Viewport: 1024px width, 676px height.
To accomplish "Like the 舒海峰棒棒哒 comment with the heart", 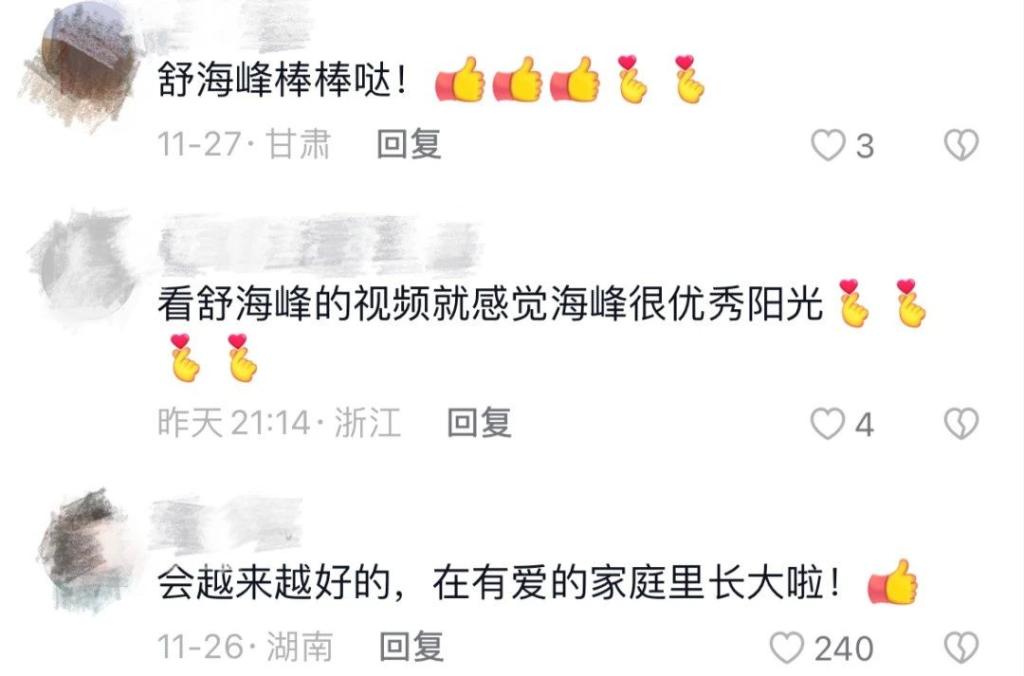I will (828, 145).
